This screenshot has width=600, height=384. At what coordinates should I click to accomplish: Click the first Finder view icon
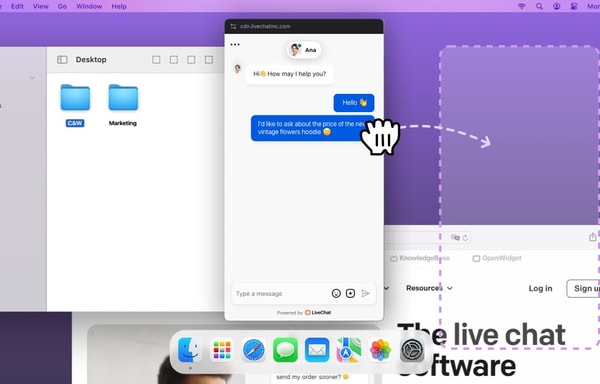(156, 60)
